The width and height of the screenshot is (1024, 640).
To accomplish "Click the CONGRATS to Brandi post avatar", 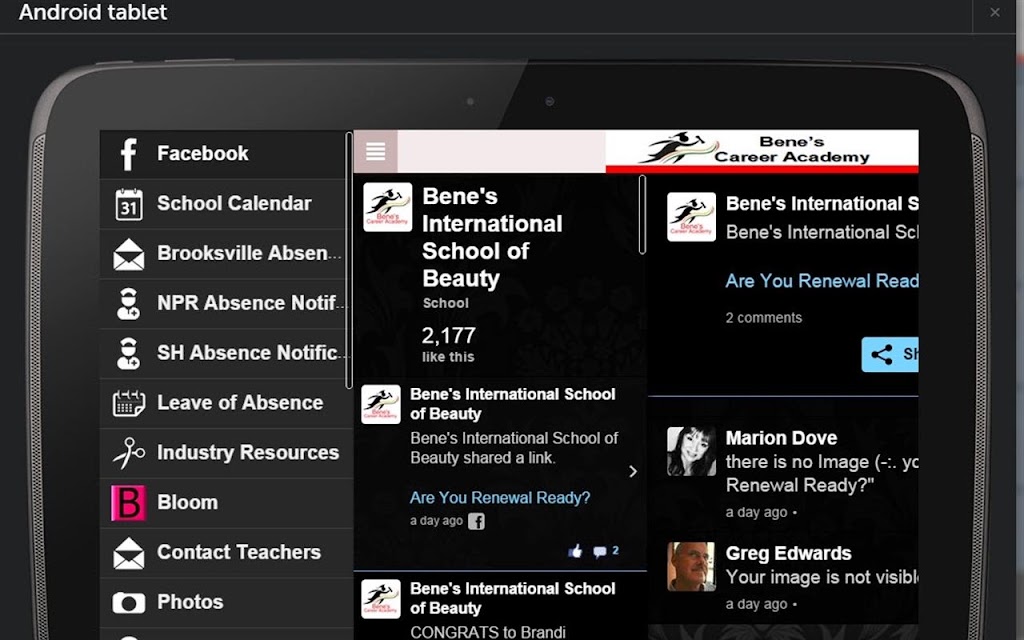I will tap(381, 599).
